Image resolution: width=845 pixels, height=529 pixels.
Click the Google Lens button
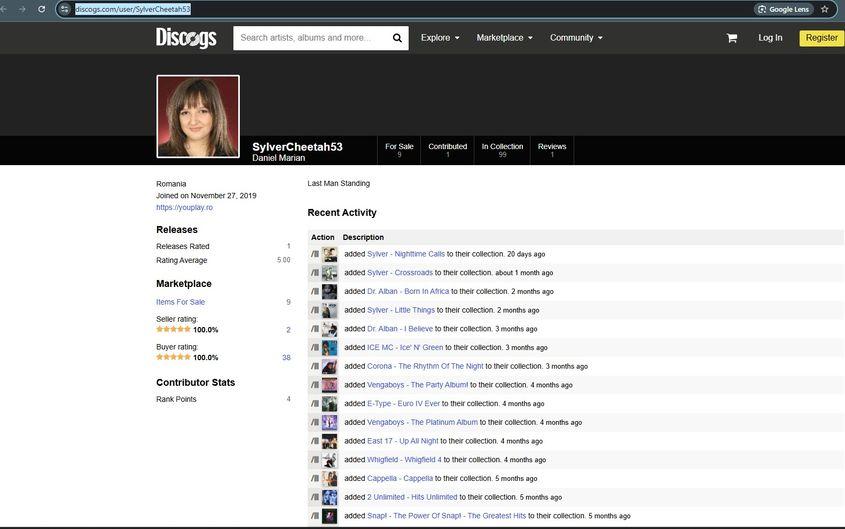click(x=783, y=9)
